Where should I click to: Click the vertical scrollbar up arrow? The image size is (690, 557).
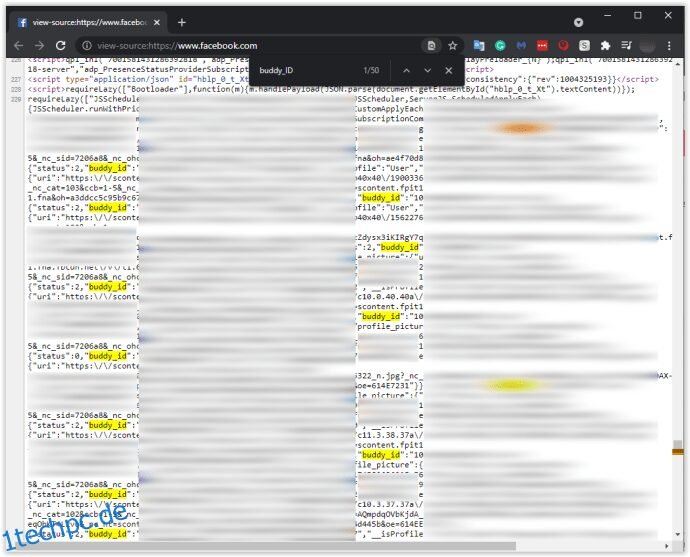coord(678,64)
